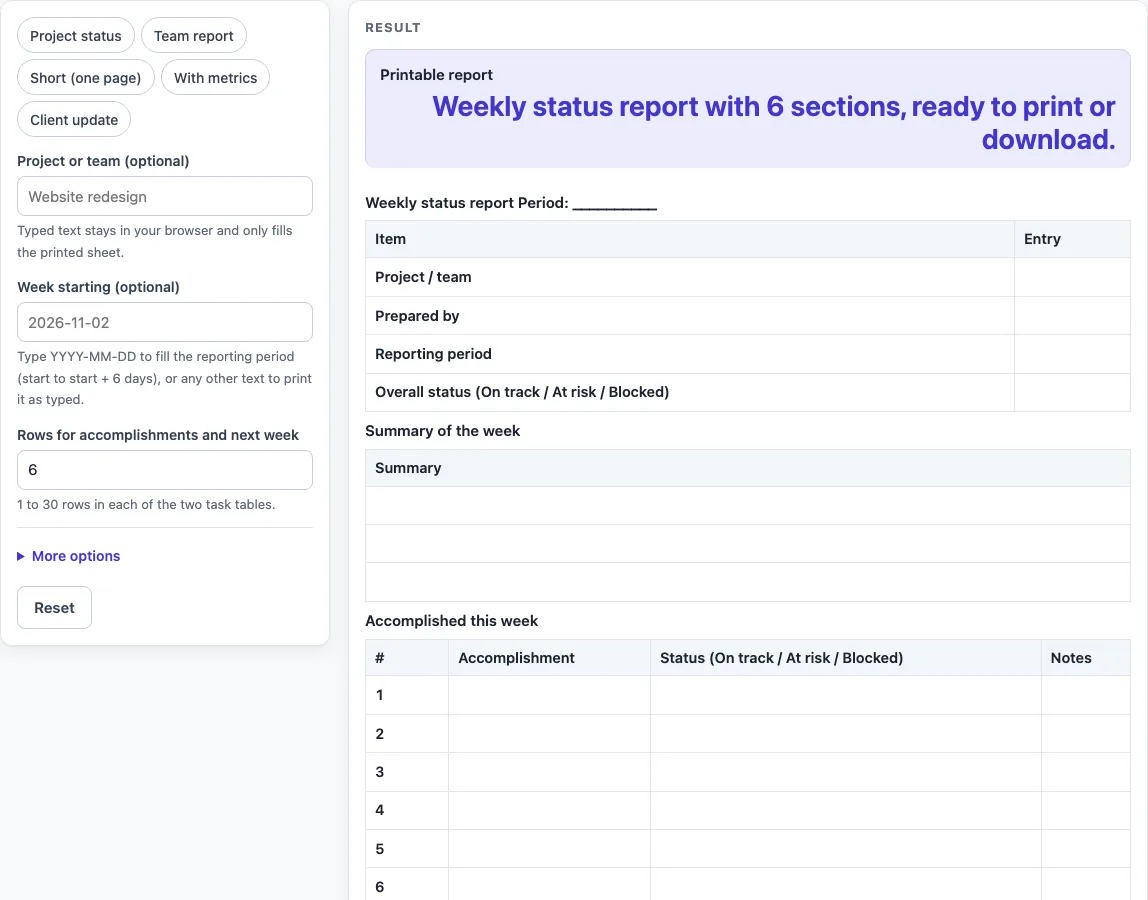
Task: Click the Status (On track / At risk / Blocked) column header
Action: tap(846, 658)
